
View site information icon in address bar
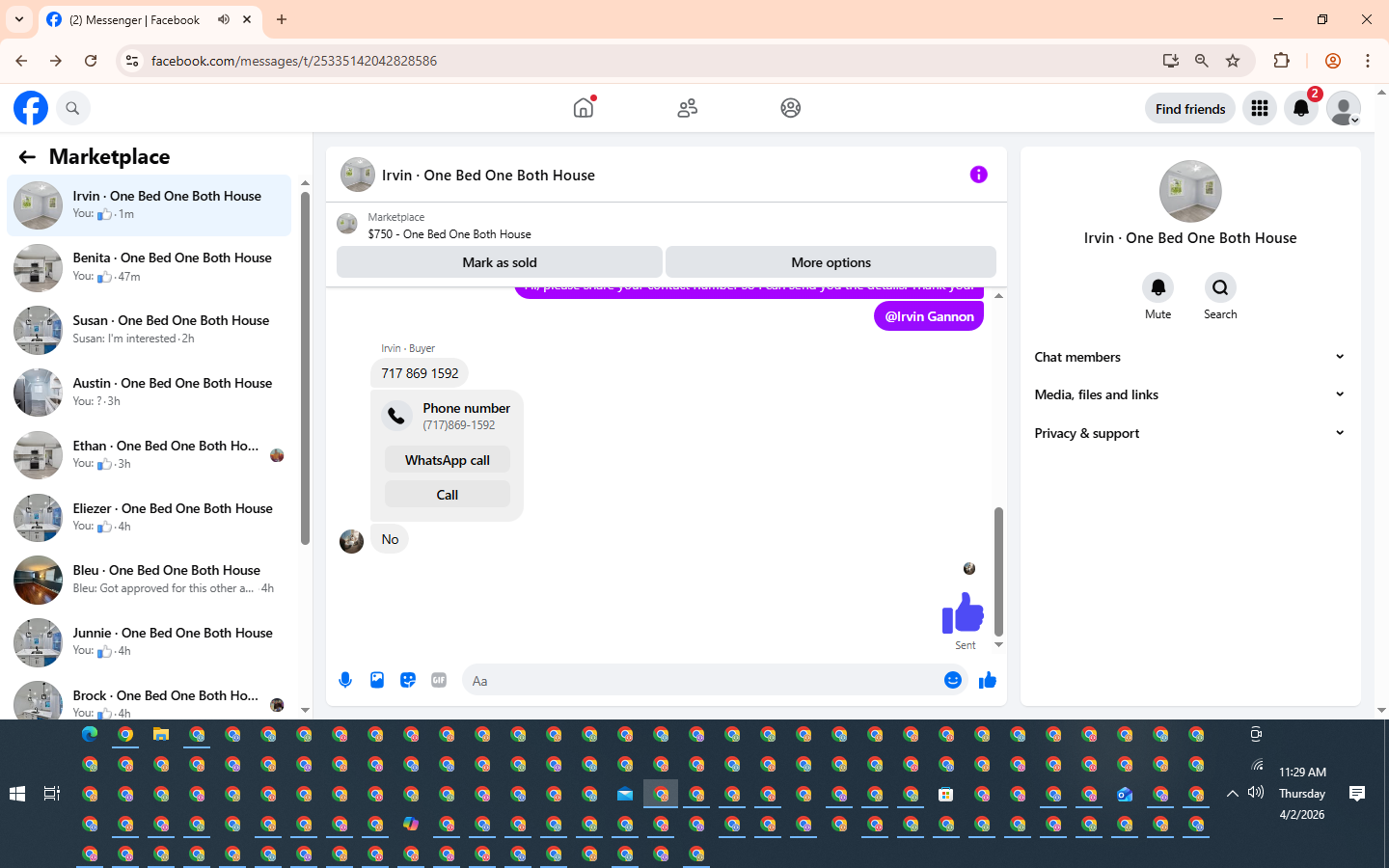[x=132, y=61]
